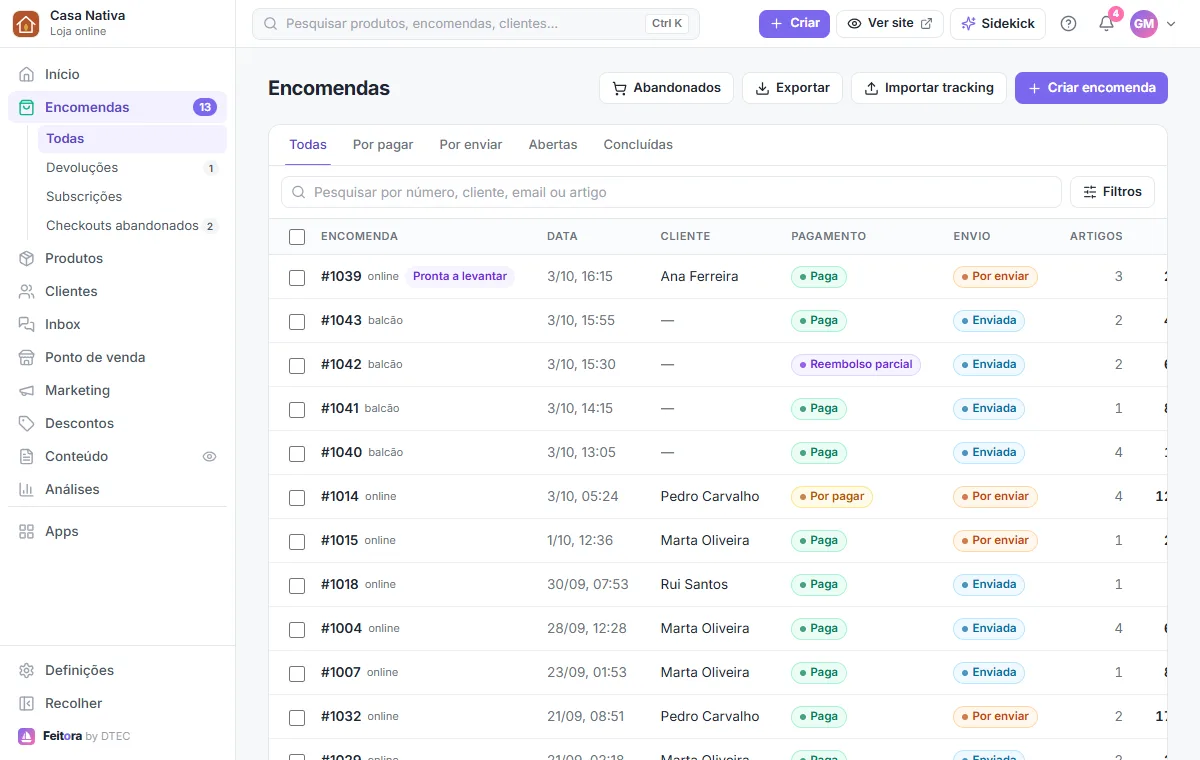The height and width of the screenshot is (760, 1200).
Task: Open order #1040 link
Action: pos(341,452)
